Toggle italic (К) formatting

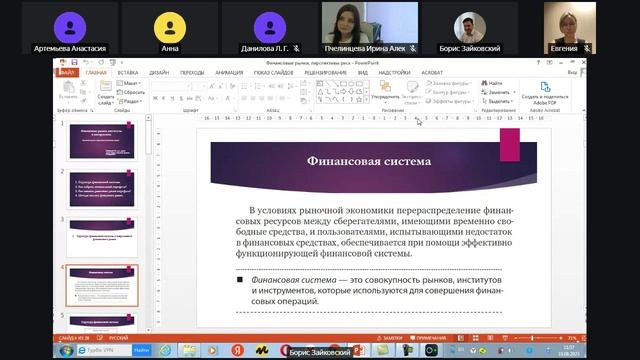tap(163, 98)
